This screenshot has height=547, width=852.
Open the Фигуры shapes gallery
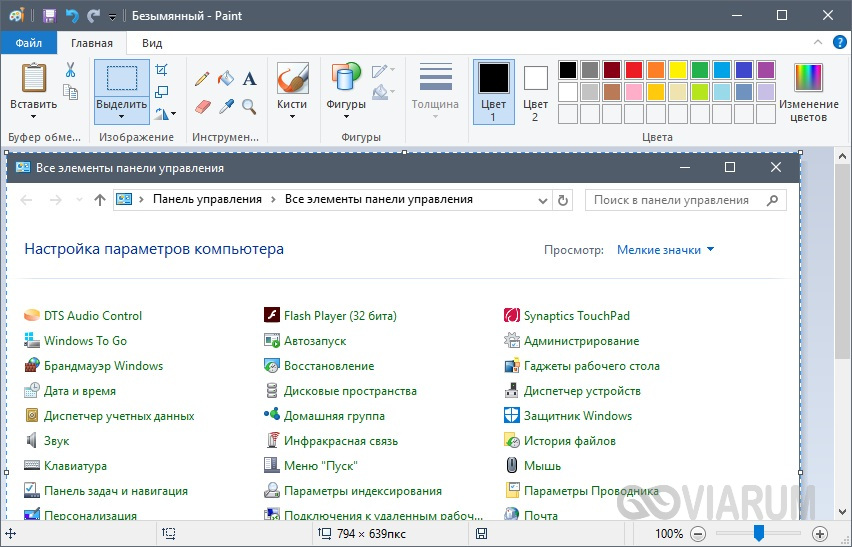pos(346,90)
